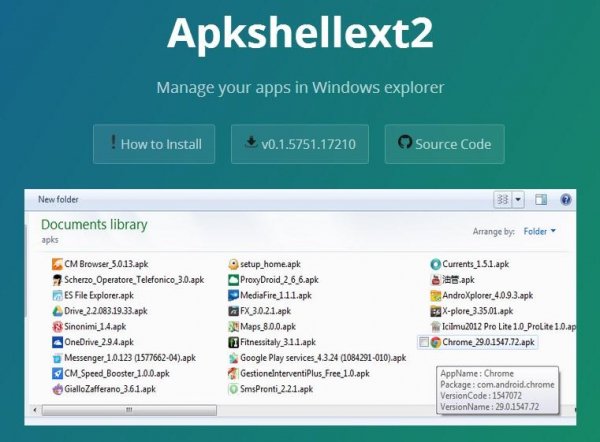This screenshot has height=442, width=600.
Task: Tick the checkbox beside Chrome_29.0.1547.72.apk
Action: tap(424, 342)
